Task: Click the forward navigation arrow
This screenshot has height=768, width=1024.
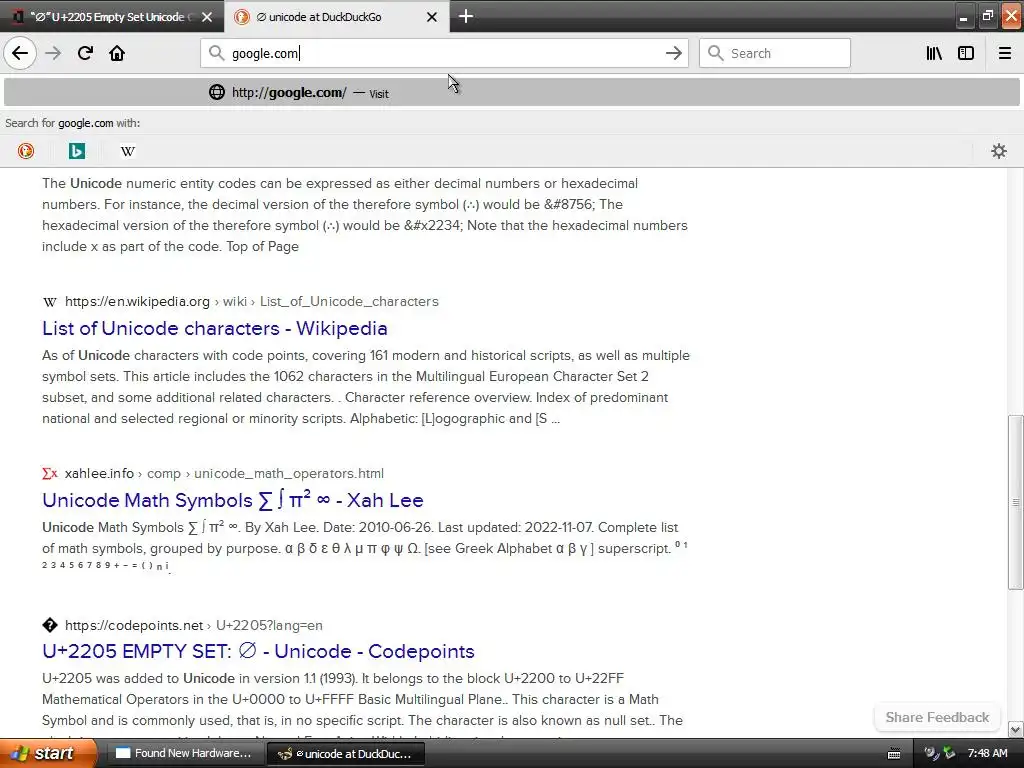Action: 53,53
